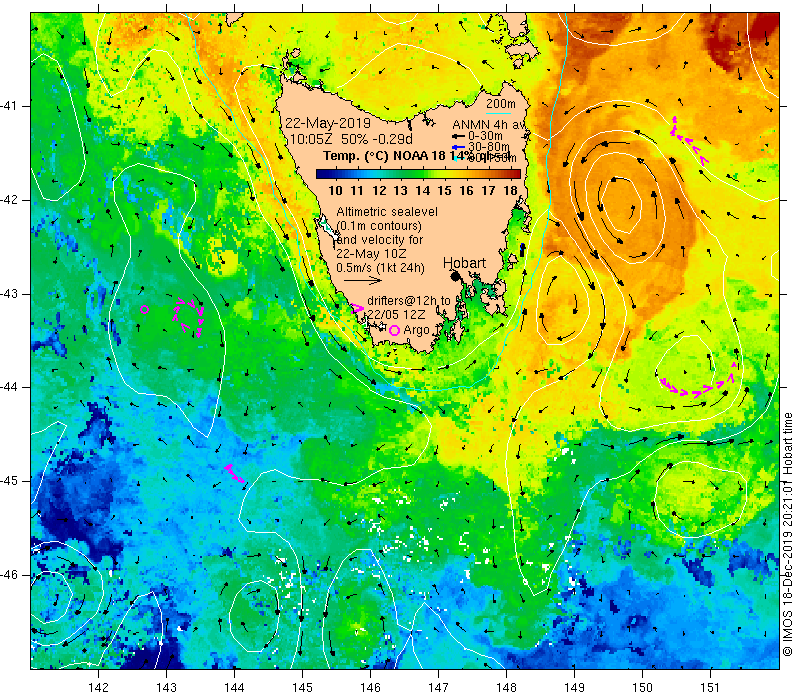Click the pink drifter arrow on southwest Tasmania coast
This screenshot has width=800, height=700.
tap(358, 308)
